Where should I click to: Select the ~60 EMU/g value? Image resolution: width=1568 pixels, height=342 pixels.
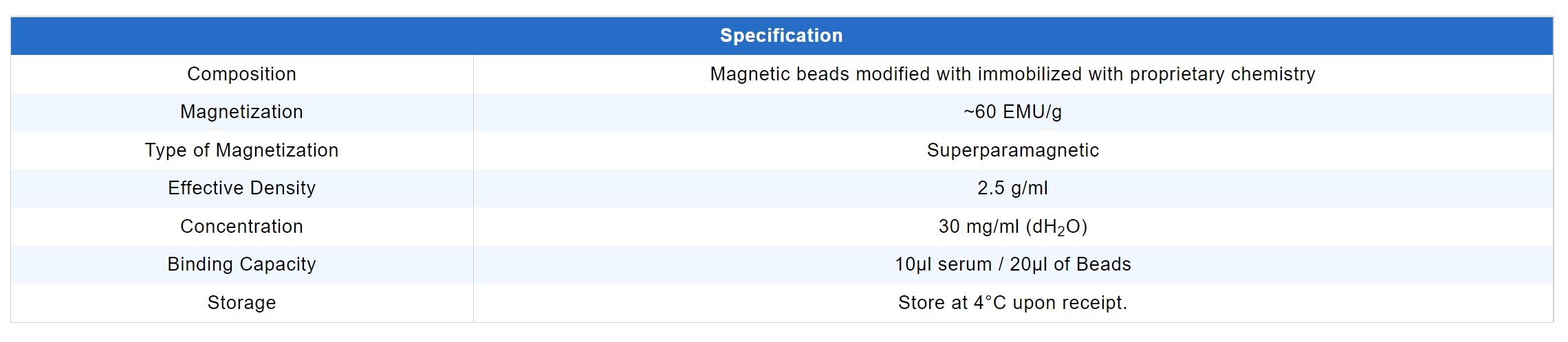1012,112
